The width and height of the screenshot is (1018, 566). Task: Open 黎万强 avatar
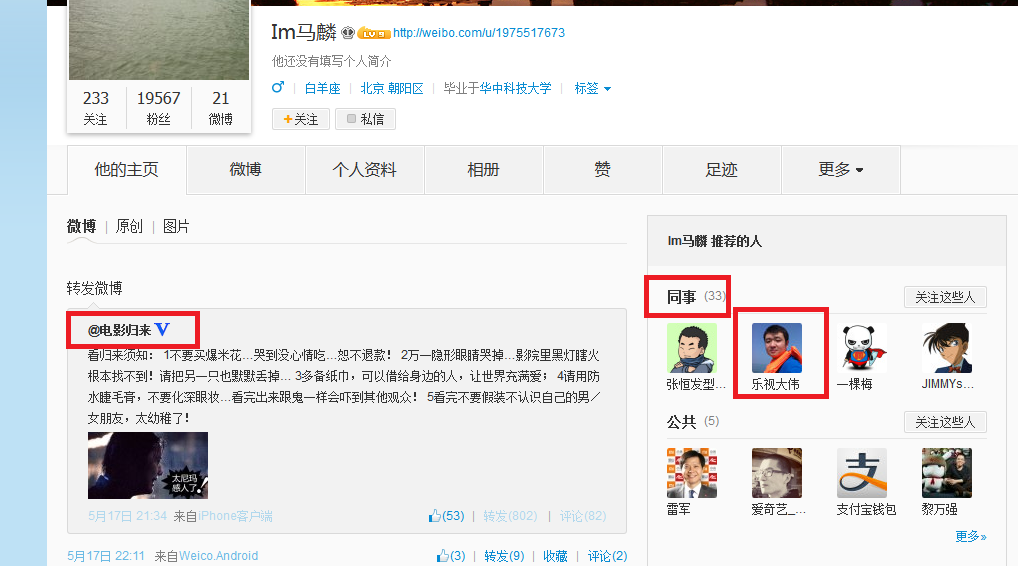(947, 473)
